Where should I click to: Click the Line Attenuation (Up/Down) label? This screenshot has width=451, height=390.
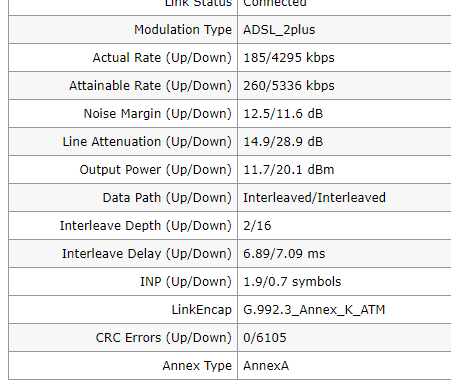(x=147, y=142)
